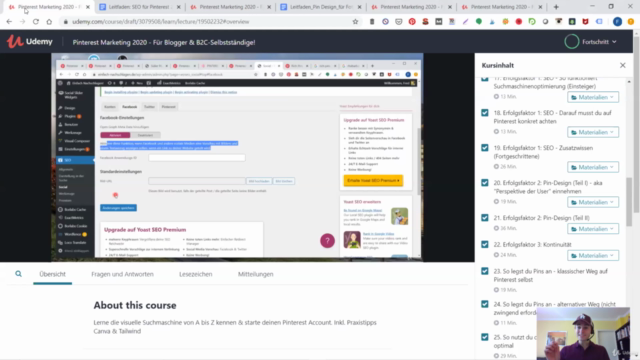Open Materialien dropdown for lecture 17
The image size is (640, 360).
point(593,97)
